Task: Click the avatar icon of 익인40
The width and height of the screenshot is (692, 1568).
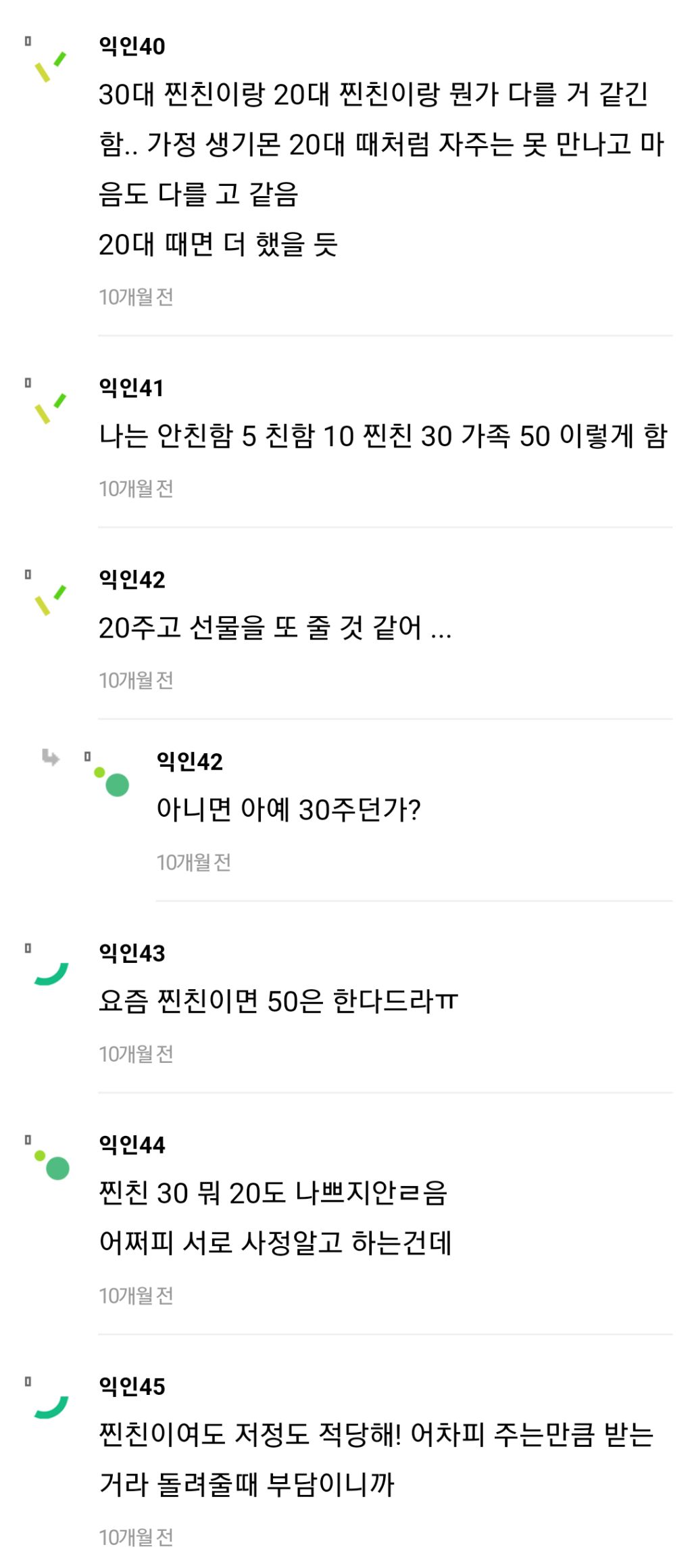Action: click(x=51, y=66)
